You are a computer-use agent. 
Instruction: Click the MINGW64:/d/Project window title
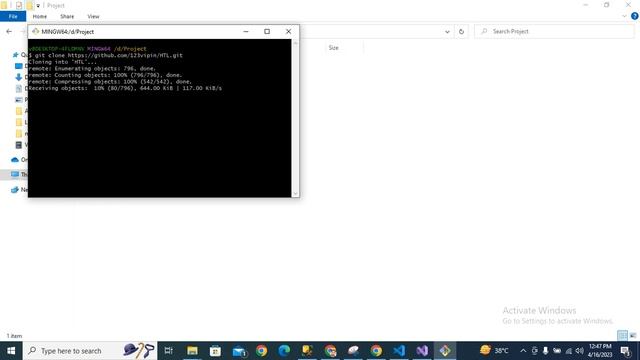tap(67, 31)
